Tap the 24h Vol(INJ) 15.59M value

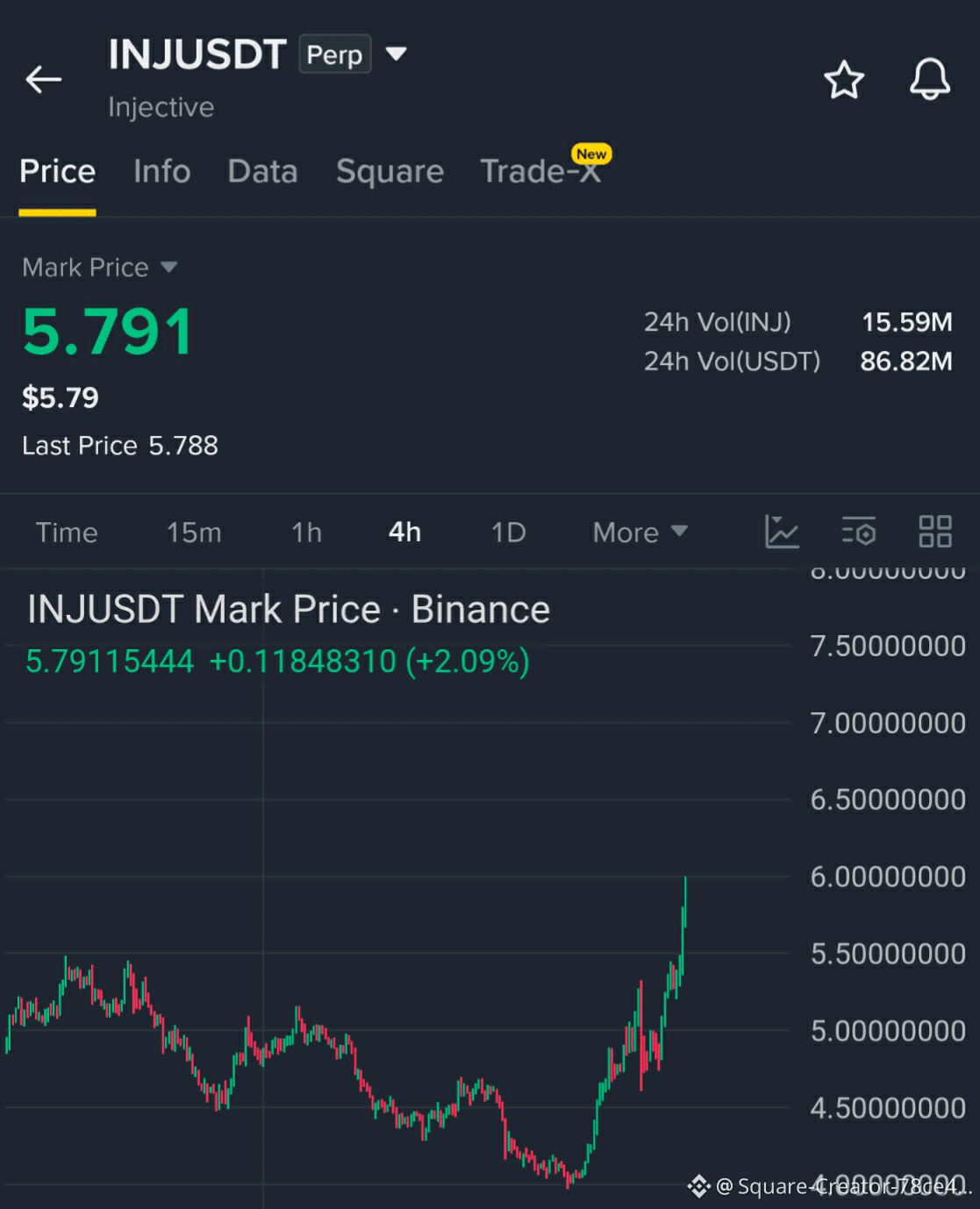pyautogui.click(x=906, y=322)
